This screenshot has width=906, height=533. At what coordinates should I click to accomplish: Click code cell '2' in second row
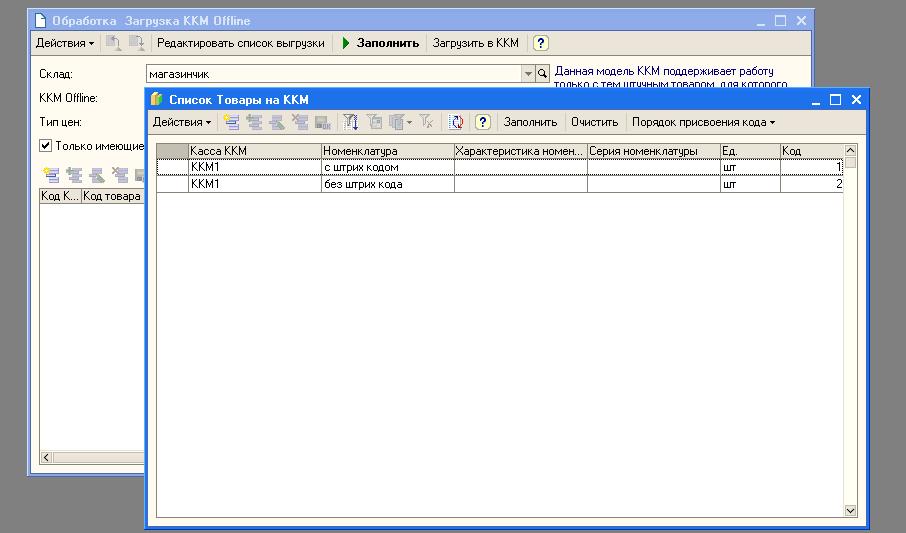tap(812, 184)
